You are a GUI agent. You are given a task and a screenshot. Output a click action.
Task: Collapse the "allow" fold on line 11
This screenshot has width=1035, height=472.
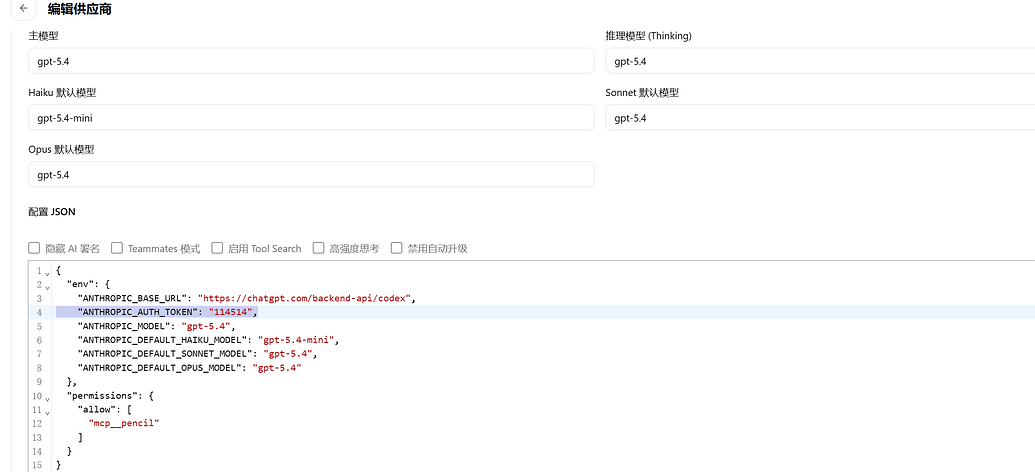pos(47,411)
